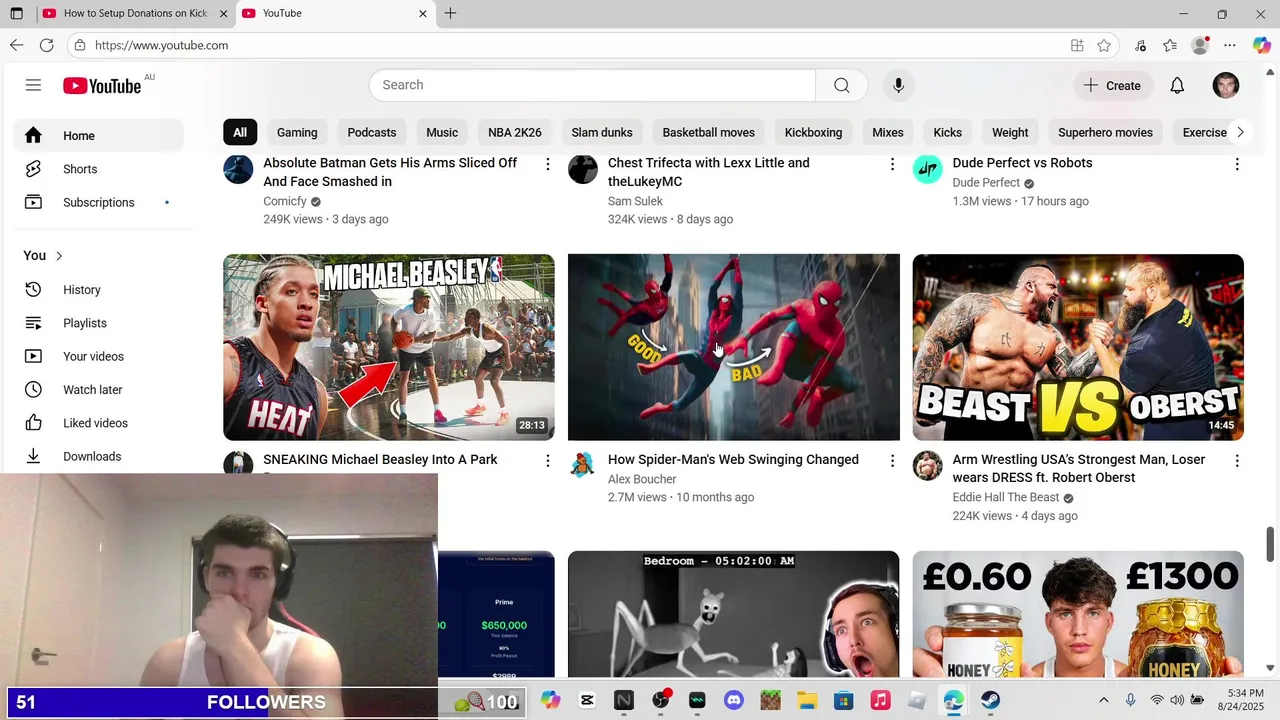Open options for Chest Trifecta video
Image resolution: width=1280 pixels, height=720 pixels.
coord(892,164)
